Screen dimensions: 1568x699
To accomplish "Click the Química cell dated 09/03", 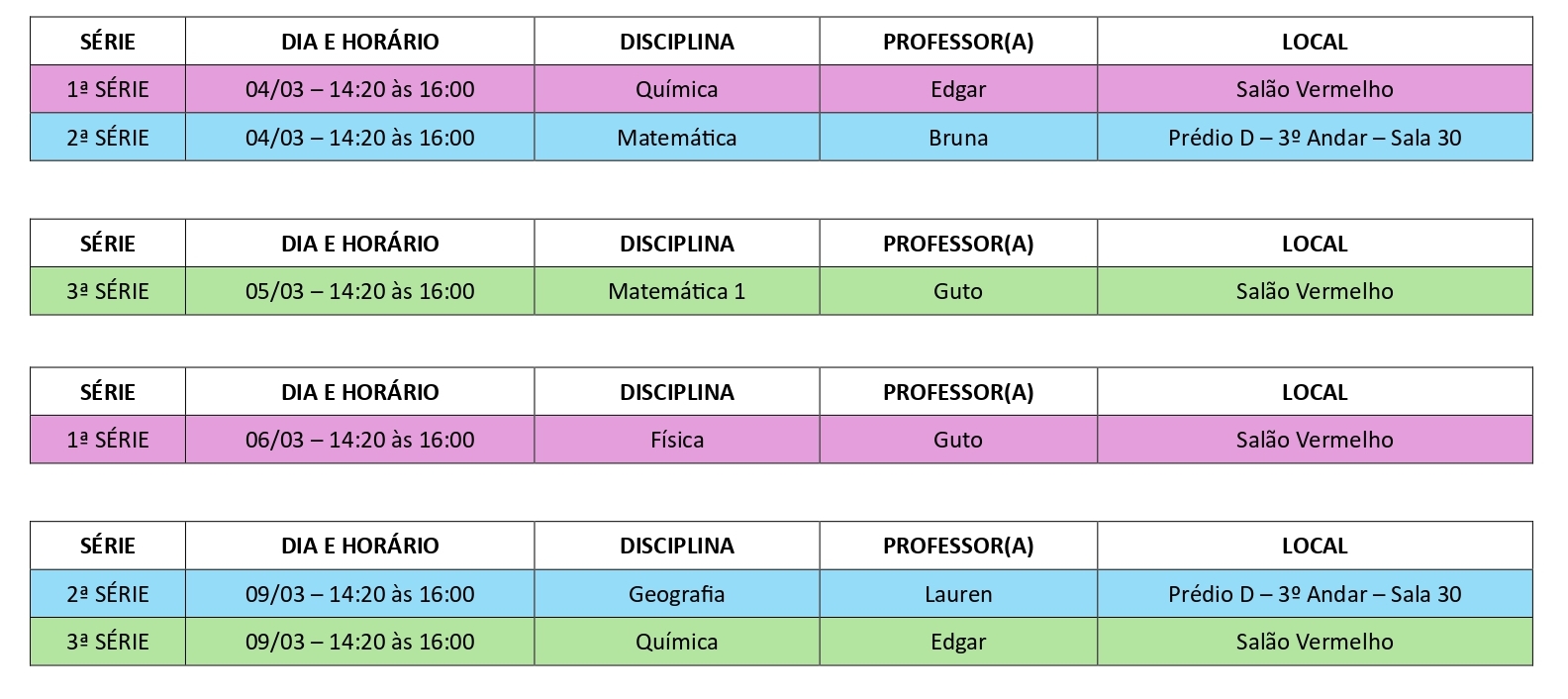I will 676,642.
